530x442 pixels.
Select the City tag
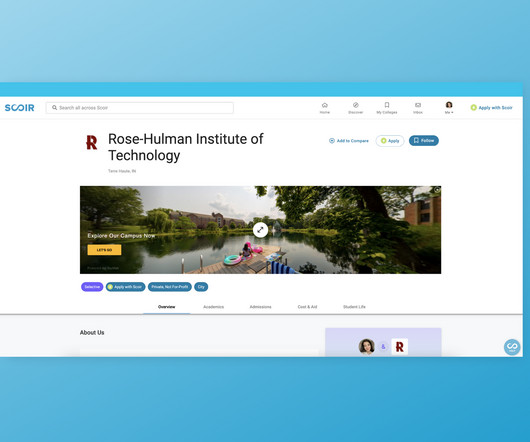point(201,287)
